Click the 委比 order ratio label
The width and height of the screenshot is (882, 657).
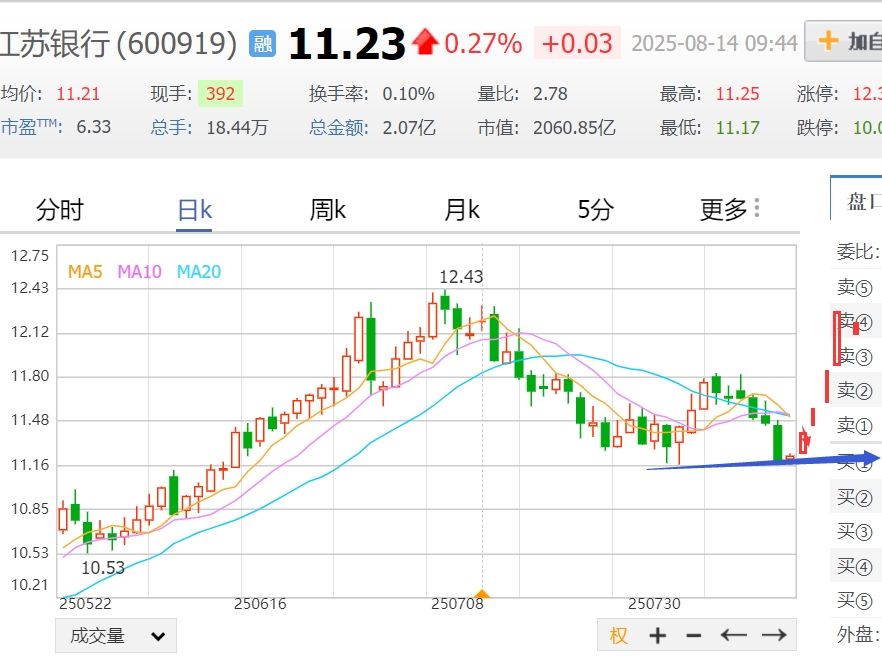pyautogui.click(x=858, y=251)
